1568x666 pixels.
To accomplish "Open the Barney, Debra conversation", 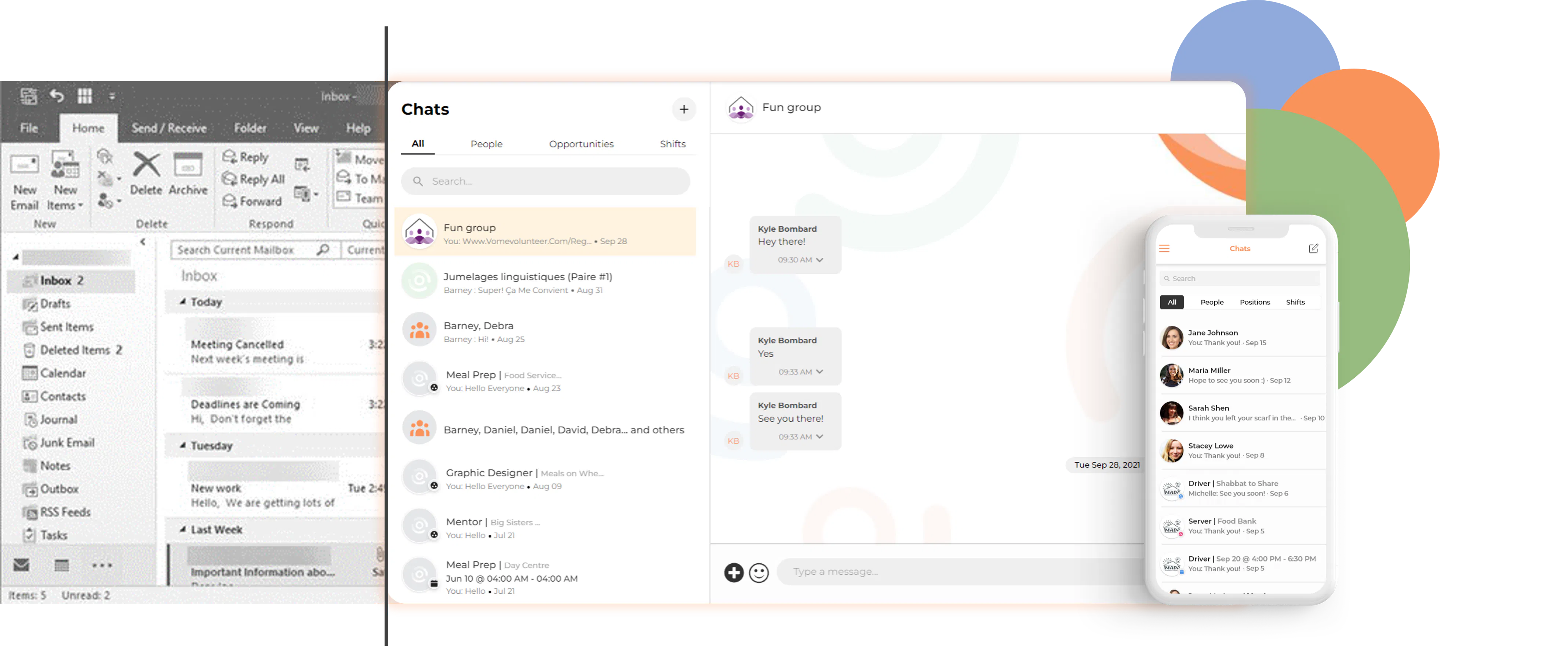I will pos(545,330).
